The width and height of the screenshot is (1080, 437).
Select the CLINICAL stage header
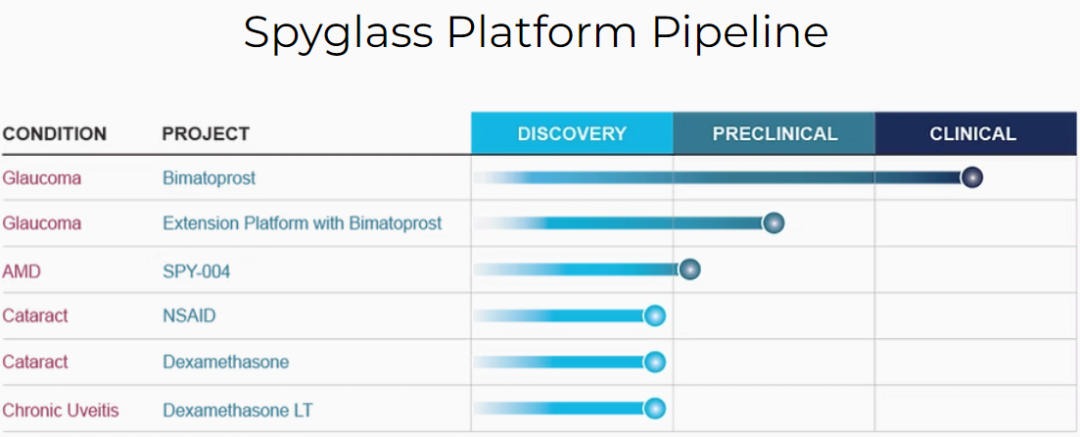[x=975, y=133]
